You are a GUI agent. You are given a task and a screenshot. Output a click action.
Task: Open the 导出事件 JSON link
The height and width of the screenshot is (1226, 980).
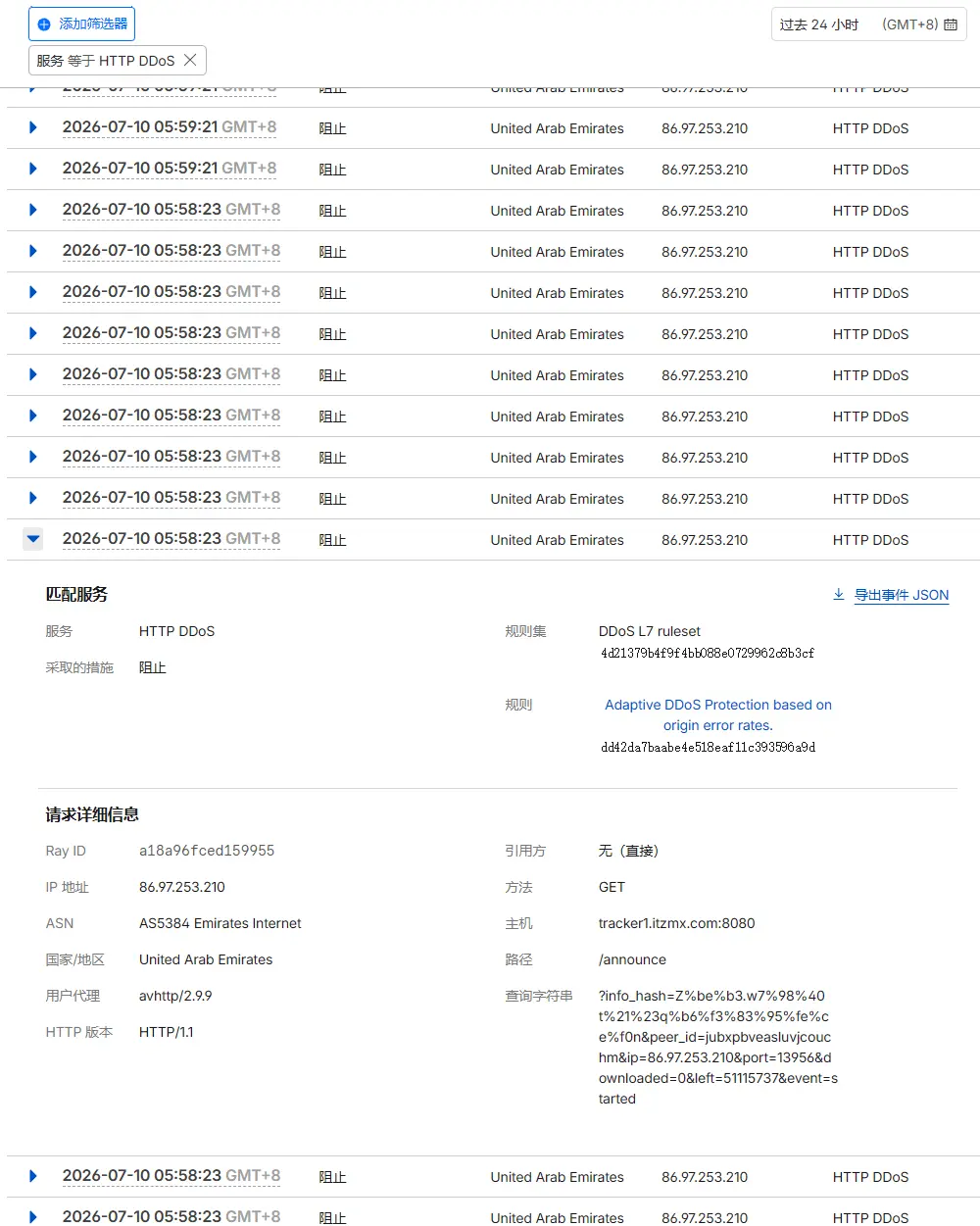(902, 595)
